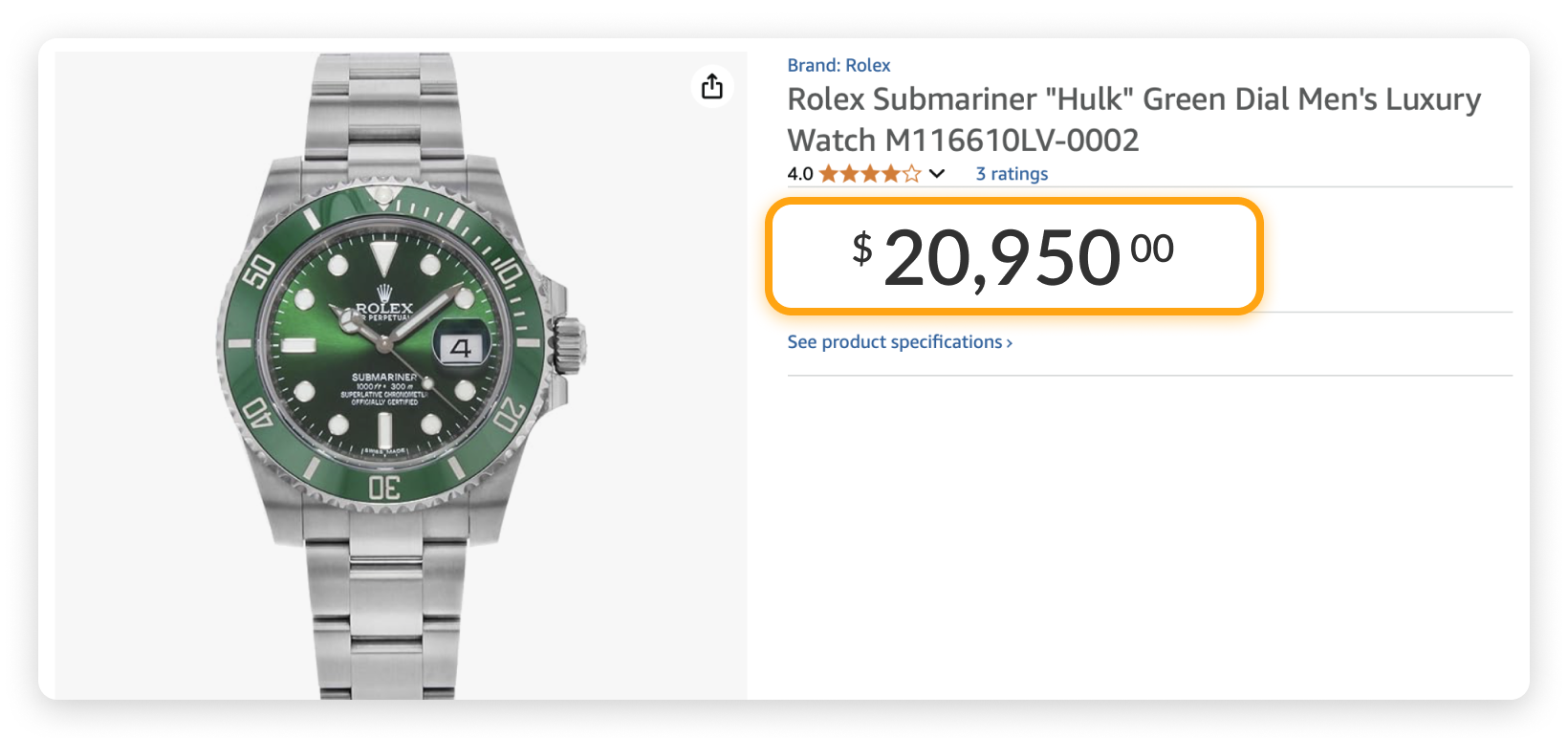This screenshot has width=1568, height=738.
Task: Click the fifth, half-filled star icon
Action: click(x=910, y=173)
